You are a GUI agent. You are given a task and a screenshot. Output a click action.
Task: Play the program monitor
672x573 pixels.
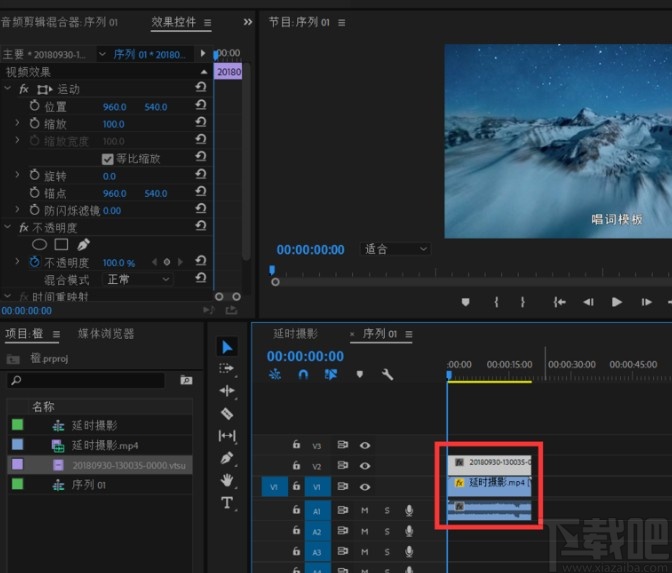(617, 302)
